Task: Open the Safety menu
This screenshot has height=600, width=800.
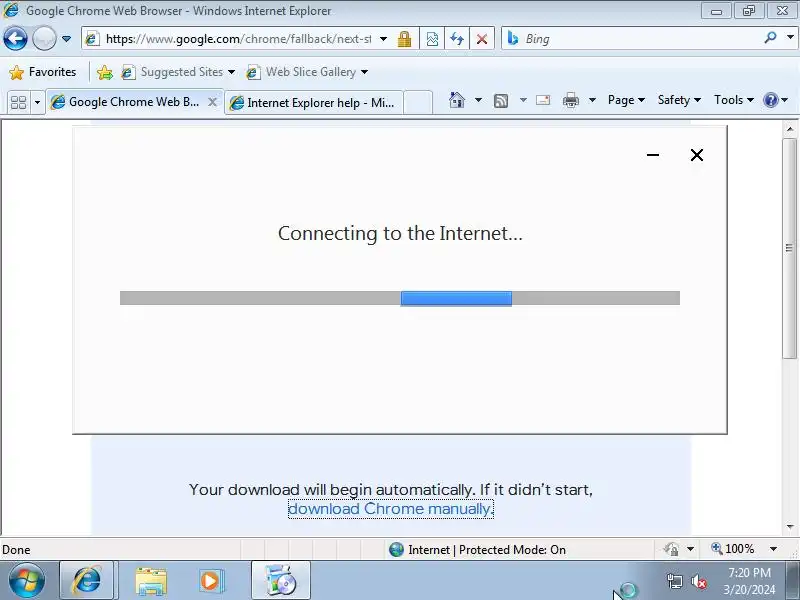Action: pyautogui.click(x=679, y=100)
